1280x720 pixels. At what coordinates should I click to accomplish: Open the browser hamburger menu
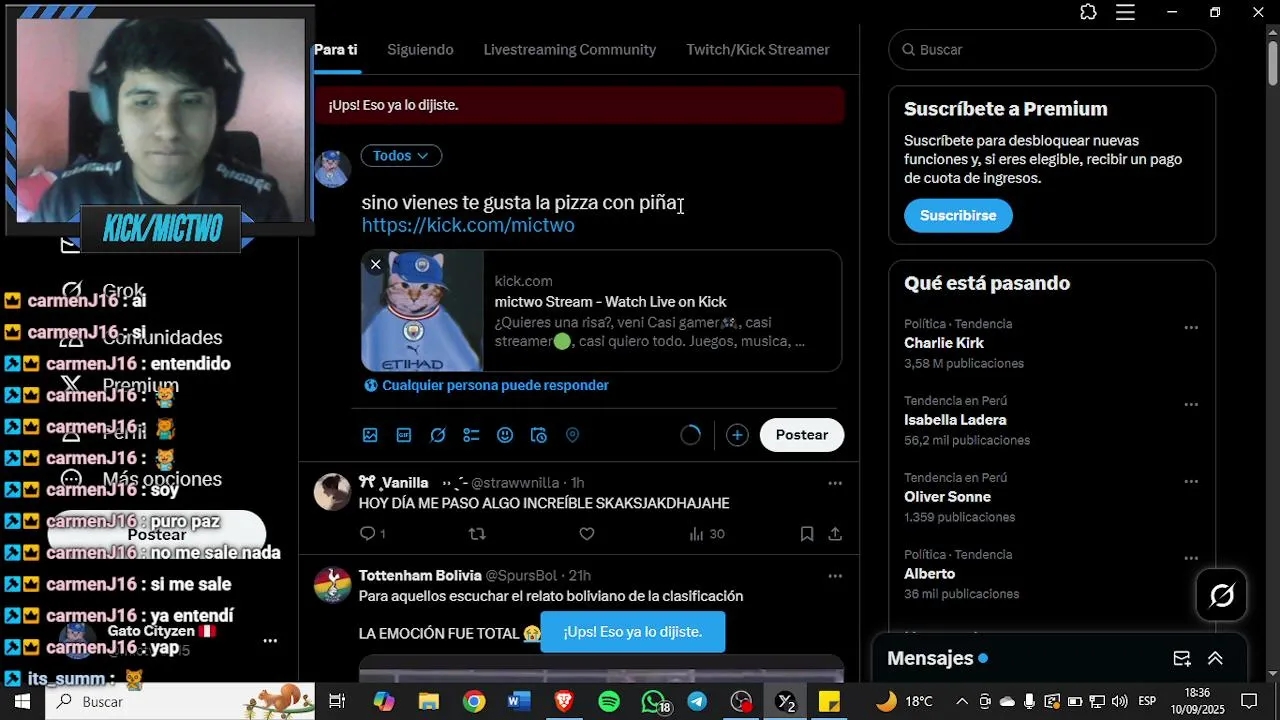tap(1125, 12)
